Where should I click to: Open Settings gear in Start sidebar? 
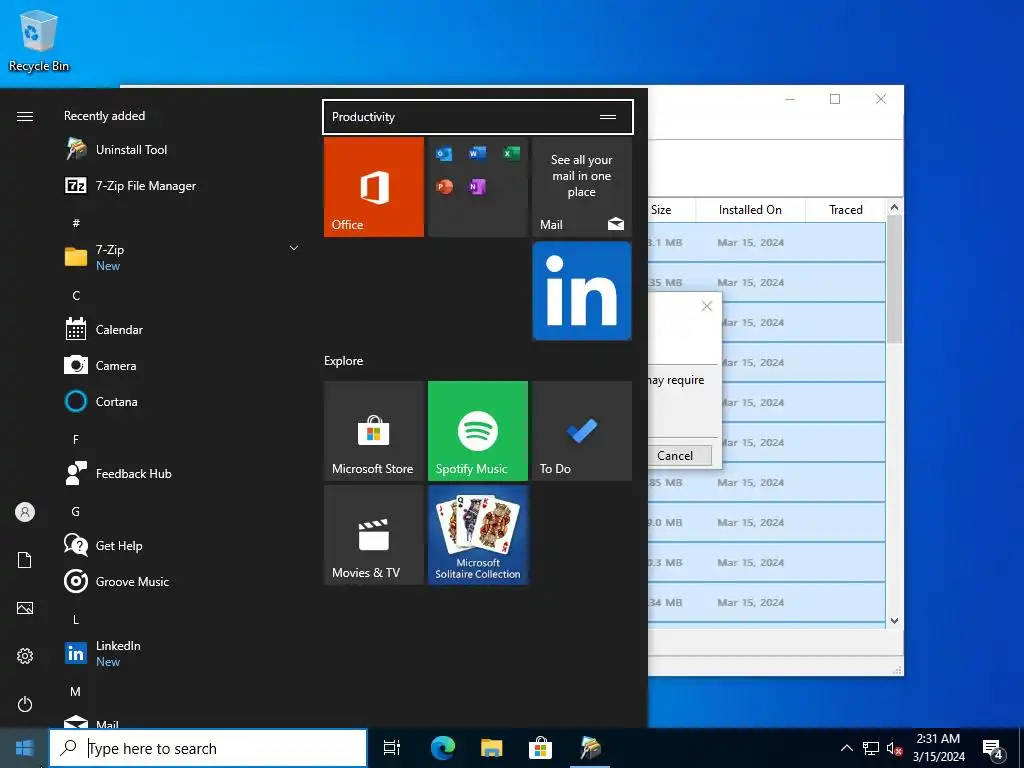pos(25,656)
